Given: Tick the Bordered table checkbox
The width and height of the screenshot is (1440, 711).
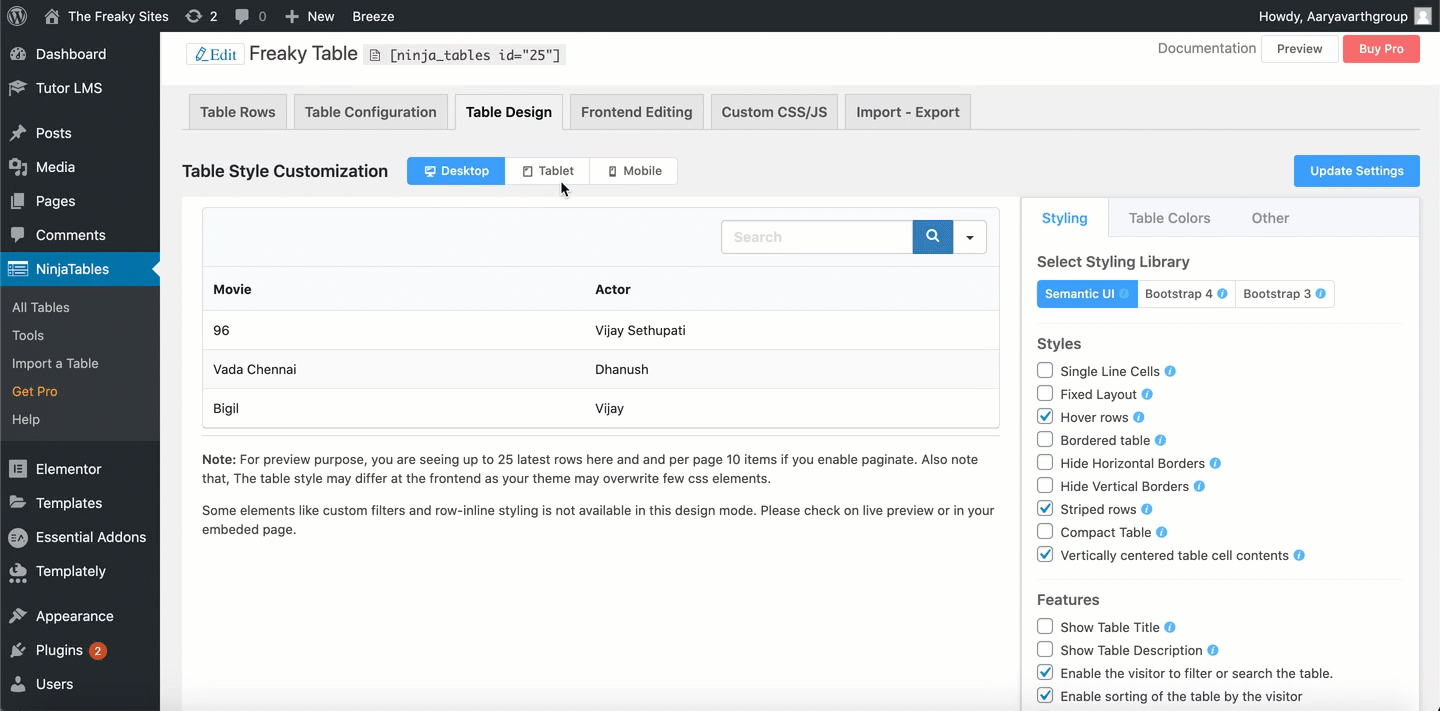Looking at the screenshot, I should pos(1045,440).
